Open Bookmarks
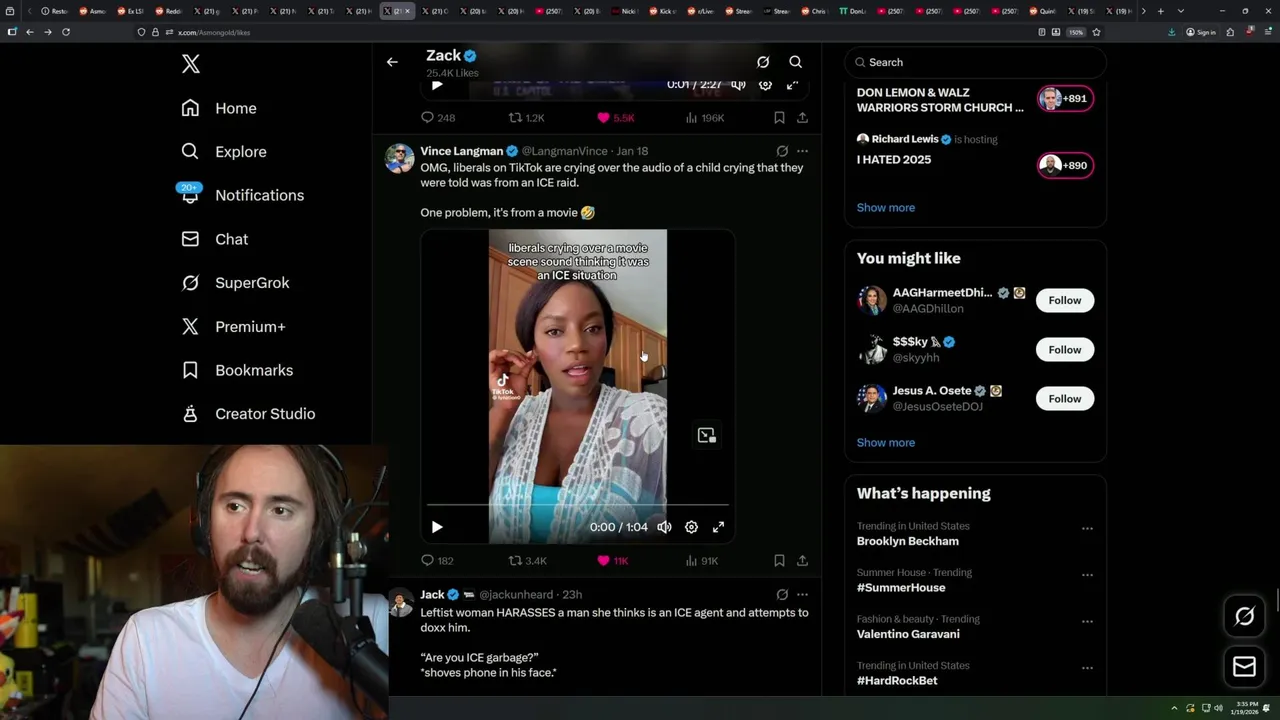 pos(237,370)
